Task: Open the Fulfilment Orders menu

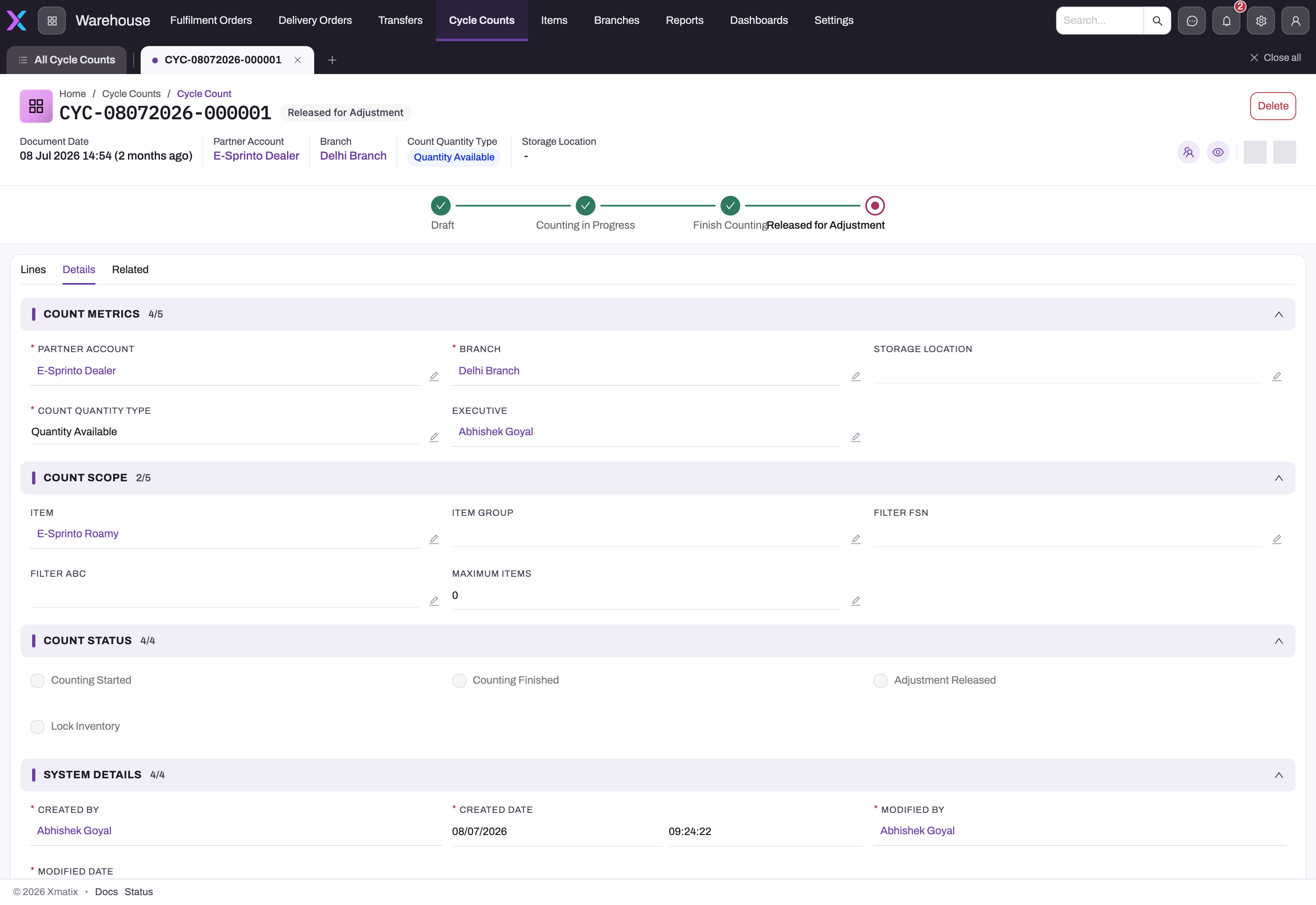Action: [211, 21]
